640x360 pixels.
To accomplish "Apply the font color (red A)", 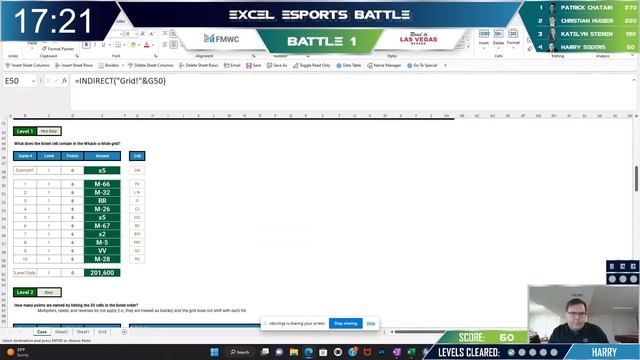I will tap(147, 45).
